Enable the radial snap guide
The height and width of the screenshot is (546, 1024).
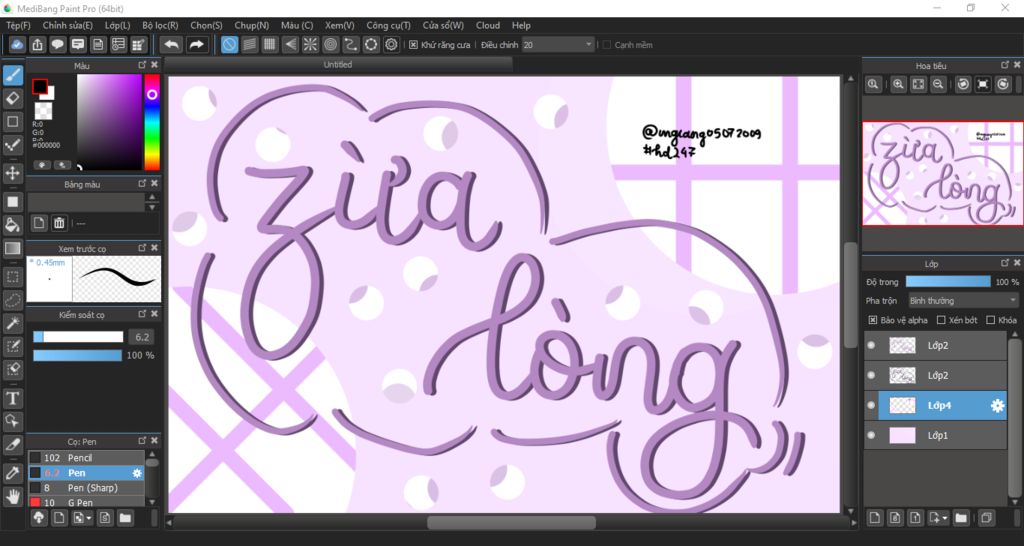[x=310, y=44]
